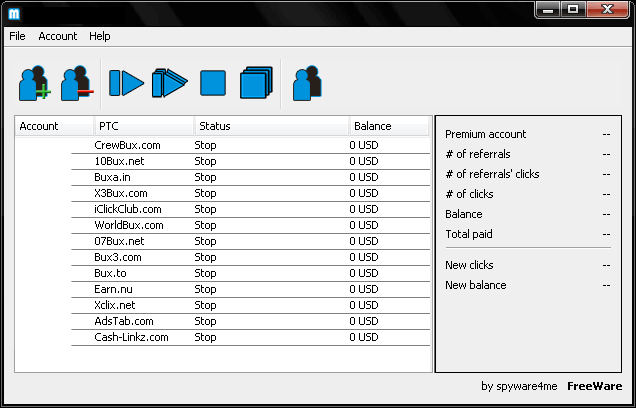Screen dimensions: 636x408
Task: Select the 10Bux.net row
Action: 250,161
